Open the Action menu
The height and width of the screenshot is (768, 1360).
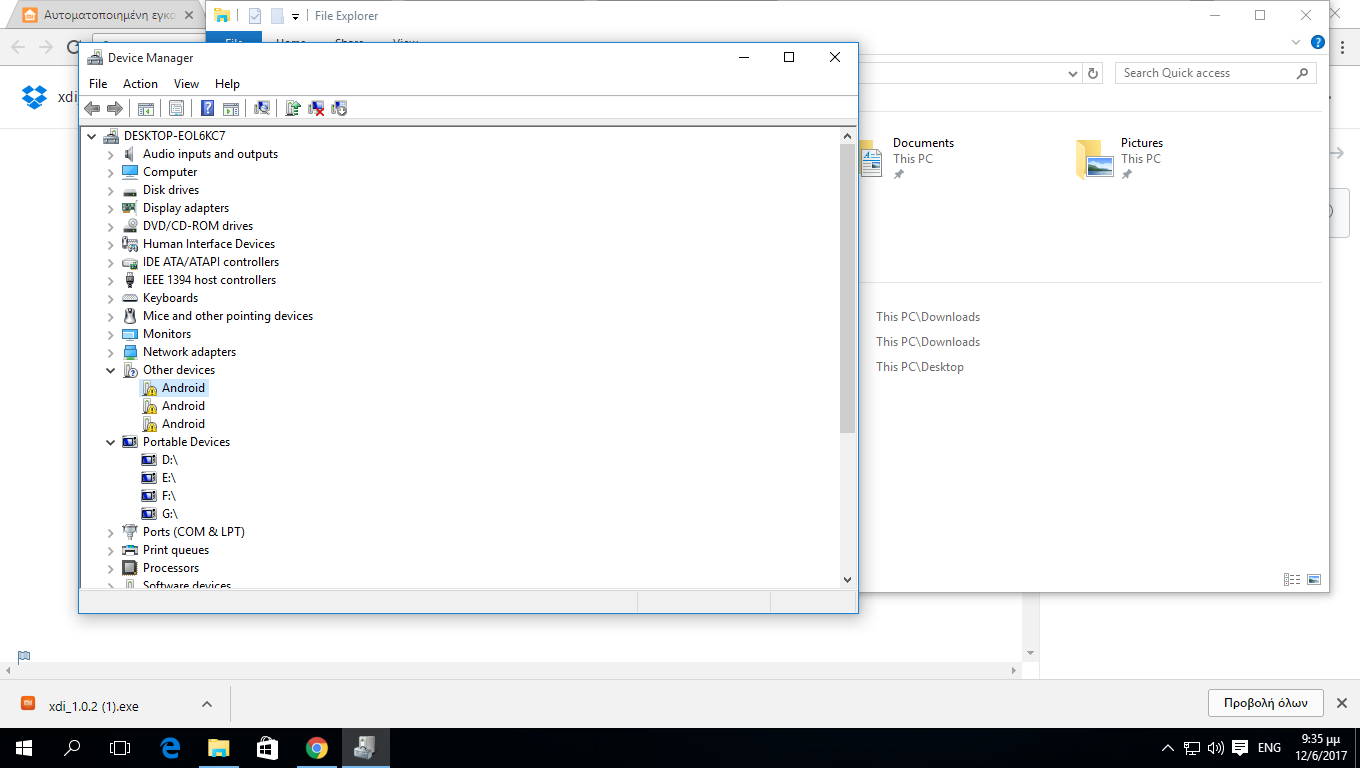point(140,84)
